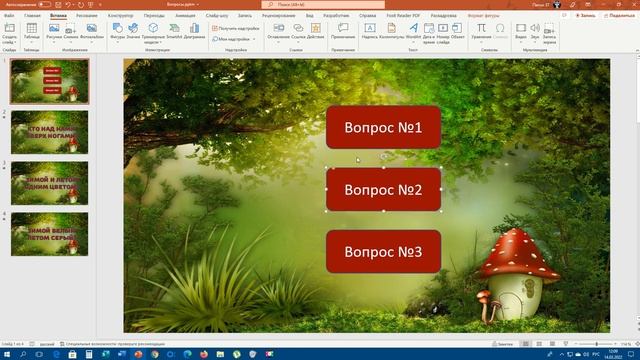The width and height of the screenshot is (640, 360).
Task: Start slideshow from quick access toolbar
Action: (90, 4)
